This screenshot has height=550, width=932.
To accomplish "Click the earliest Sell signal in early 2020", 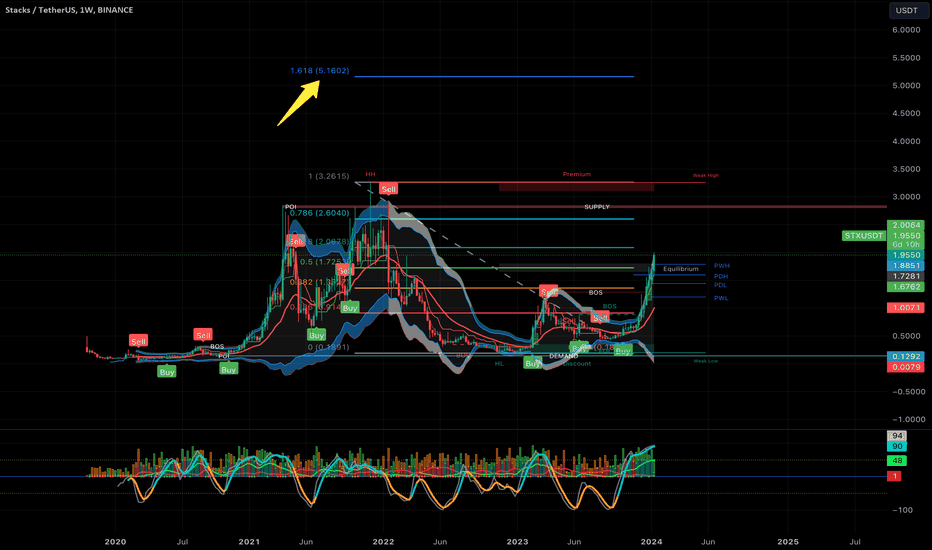I will tap(138, 341).
